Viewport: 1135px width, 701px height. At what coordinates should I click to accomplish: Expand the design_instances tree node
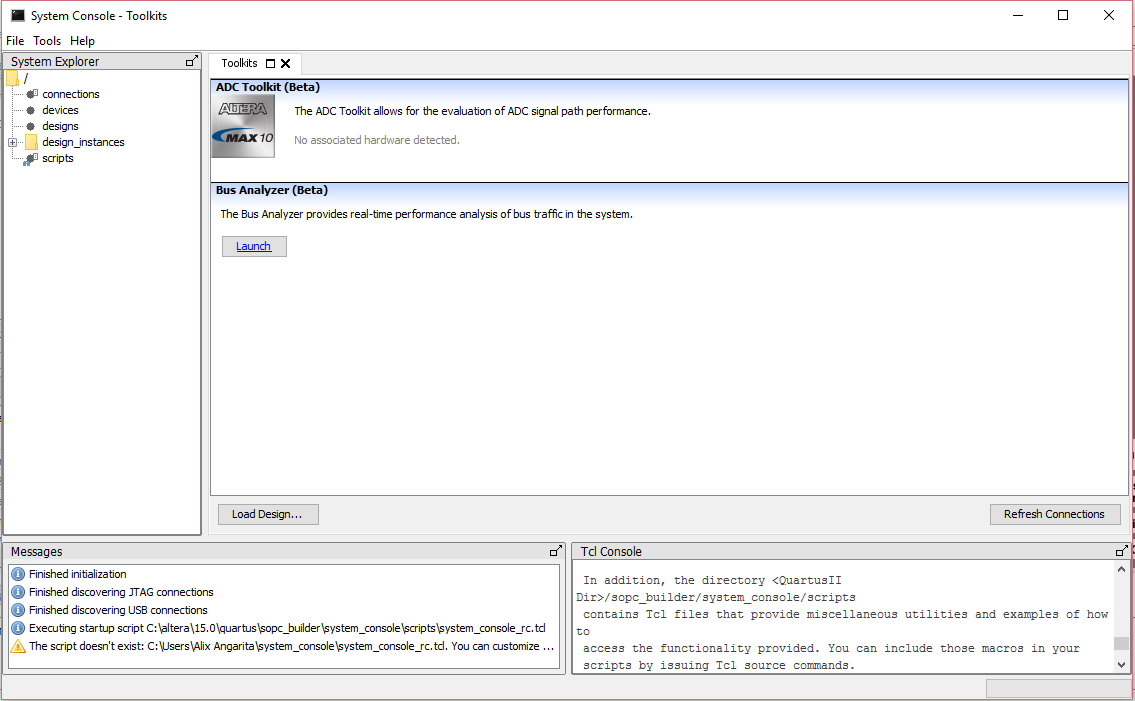click(12, 142)
